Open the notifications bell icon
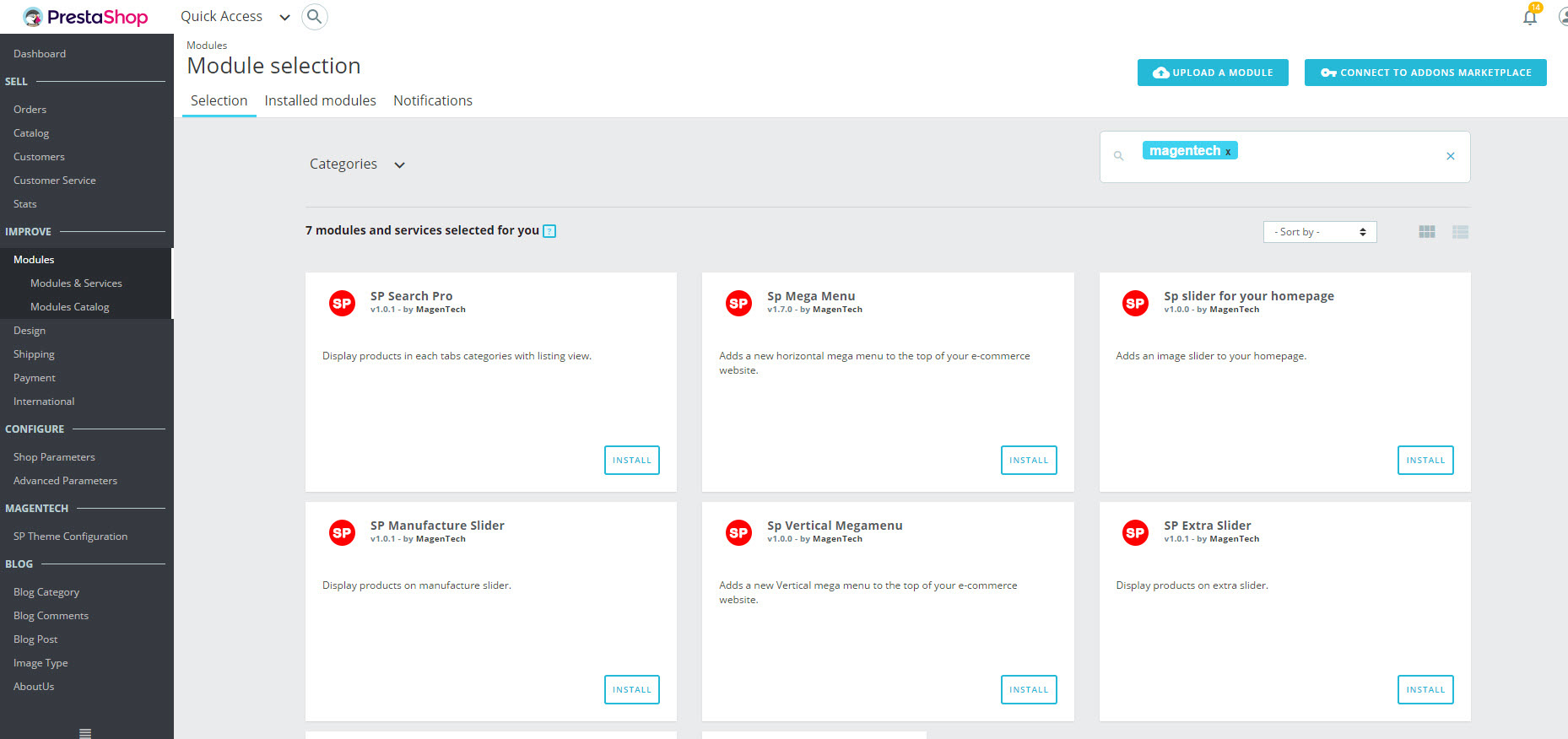 [1530, 17]
